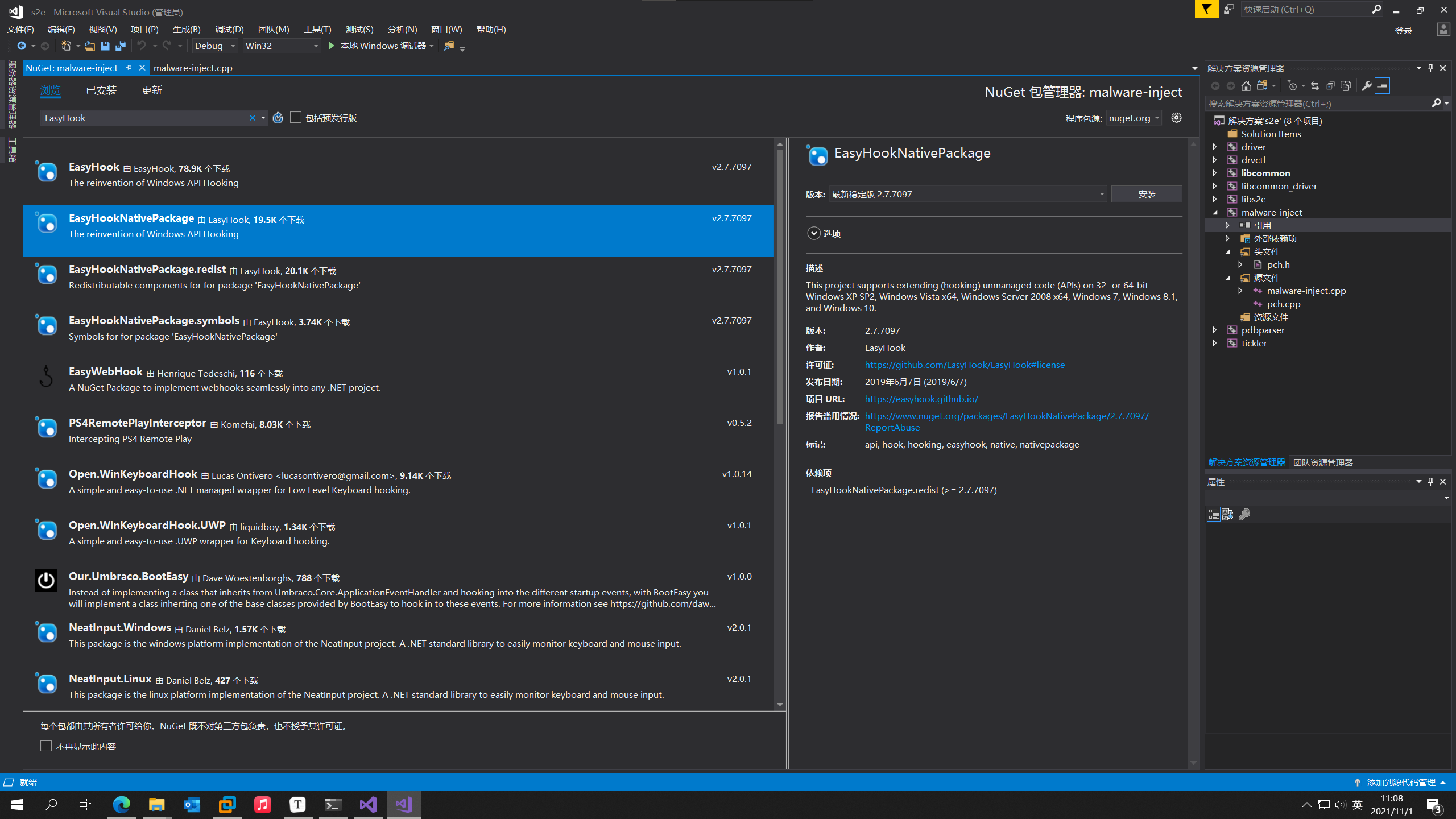Click the details pane vertical scrollbar
This screenshot has height=819, width=1456.
[x=1193, y=453]
